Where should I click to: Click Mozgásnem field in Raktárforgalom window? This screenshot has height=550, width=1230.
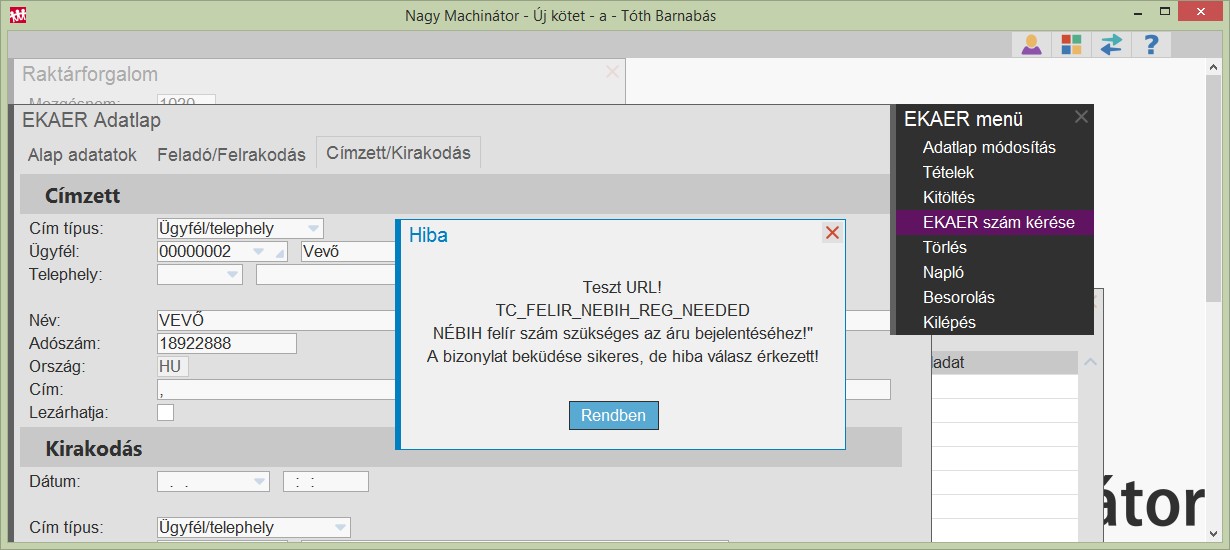186,100
